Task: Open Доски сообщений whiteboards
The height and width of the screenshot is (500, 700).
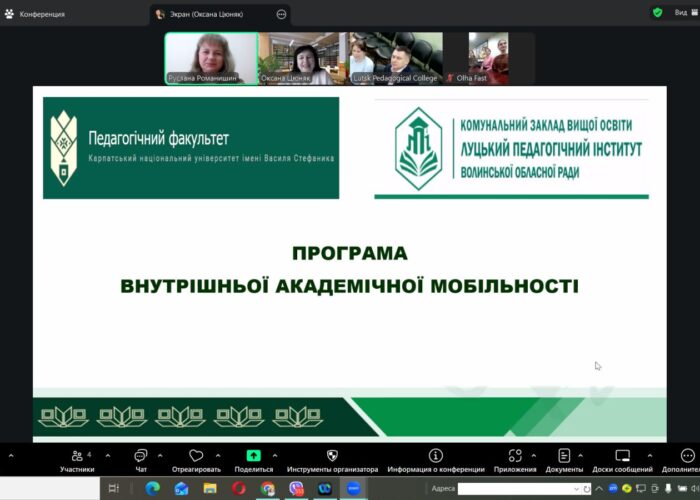Action: point(621,456)
